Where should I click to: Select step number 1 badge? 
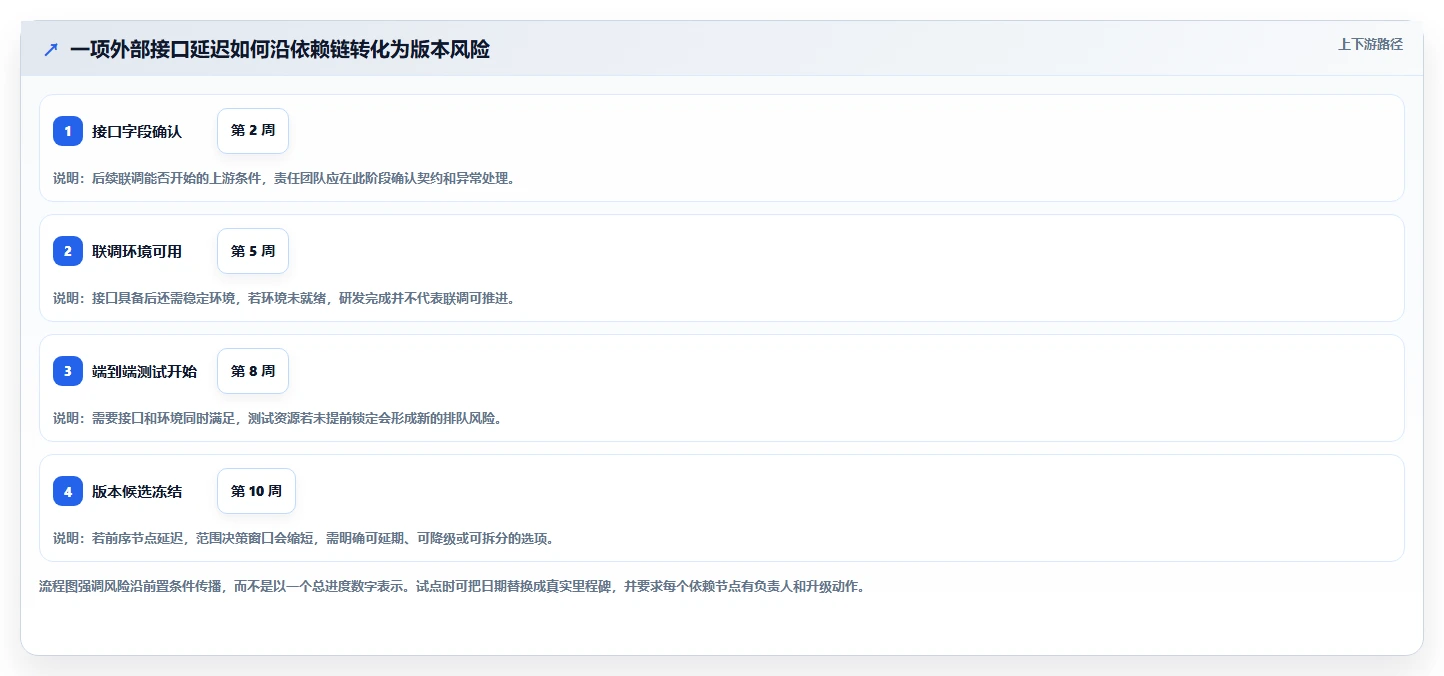click(x=68, y=131)
